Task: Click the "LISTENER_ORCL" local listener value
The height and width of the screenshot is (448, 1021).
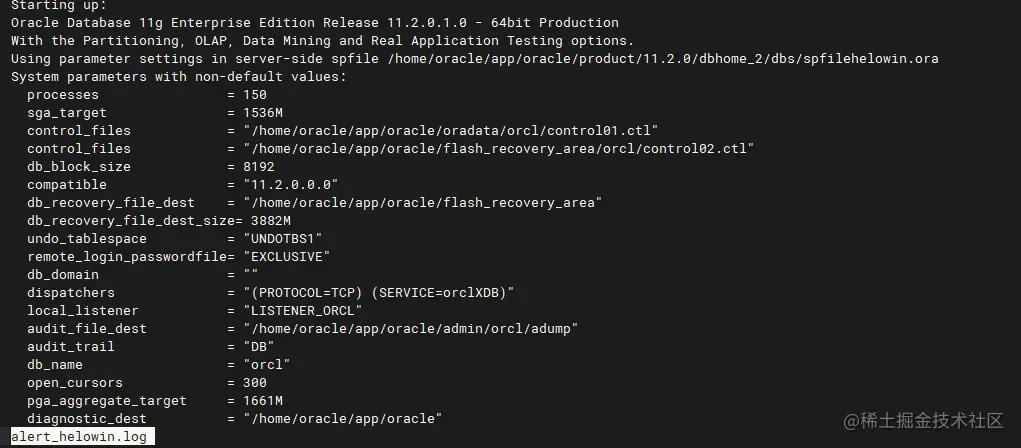Action: (x=303, y=311)
